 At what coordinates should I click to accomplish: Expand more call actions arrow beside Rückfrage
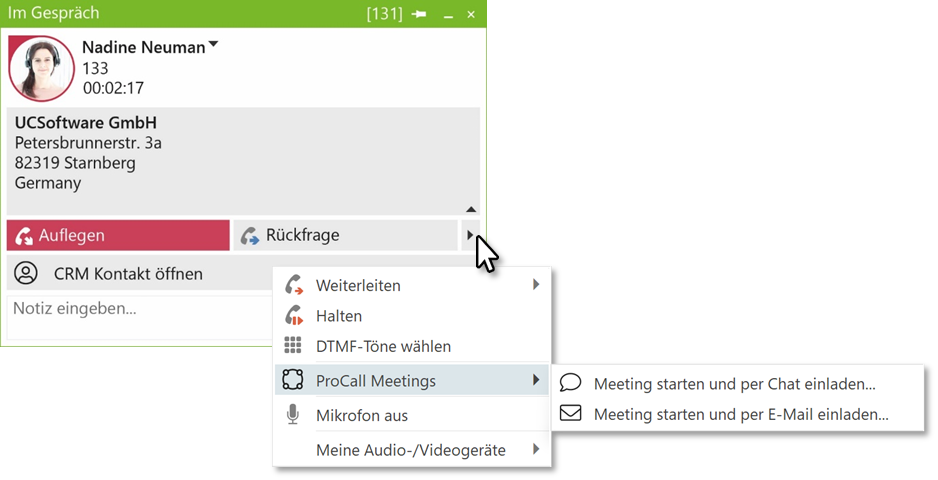coord(470,236)
